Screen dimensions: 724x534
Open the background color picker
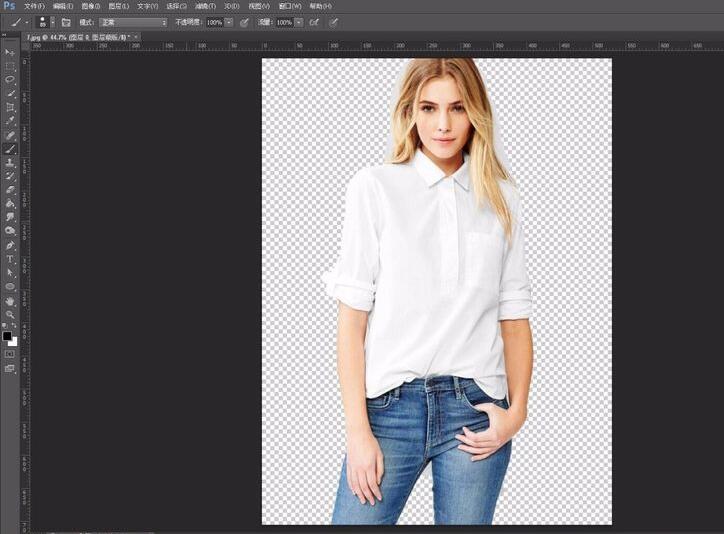click(x=14, y=342)
